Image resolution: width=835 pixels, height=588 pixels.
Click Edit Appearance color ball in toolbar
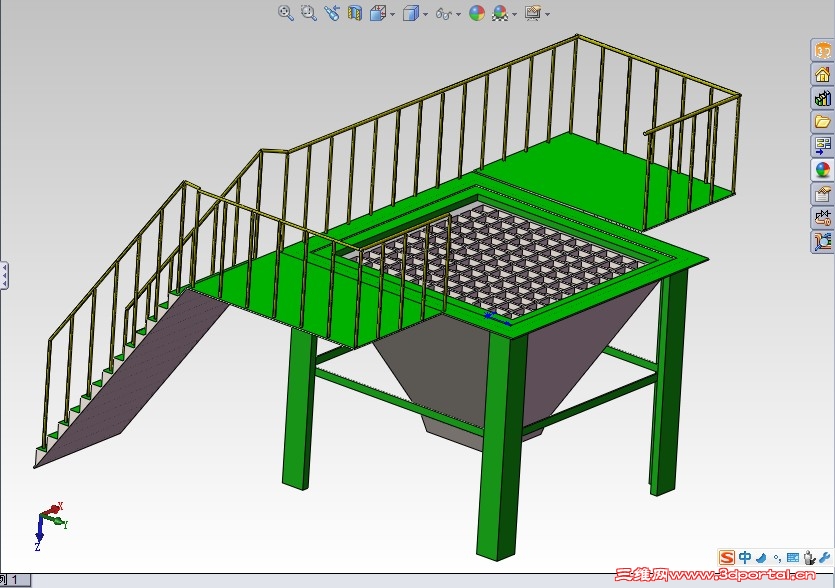pyautogui.click(x=477, y=13)
